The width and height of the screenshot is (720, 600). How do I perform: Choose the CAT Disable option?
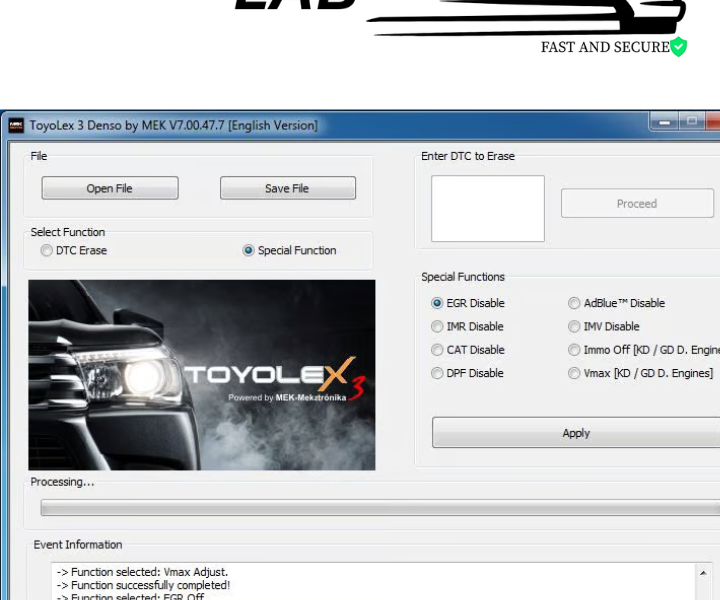[x=438, y=350]
